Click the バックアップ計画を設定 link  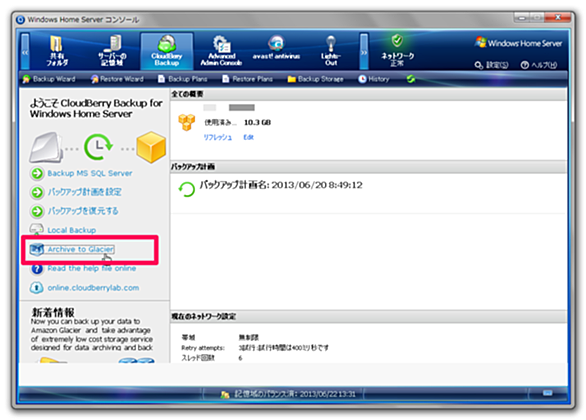tap(84, 192)
